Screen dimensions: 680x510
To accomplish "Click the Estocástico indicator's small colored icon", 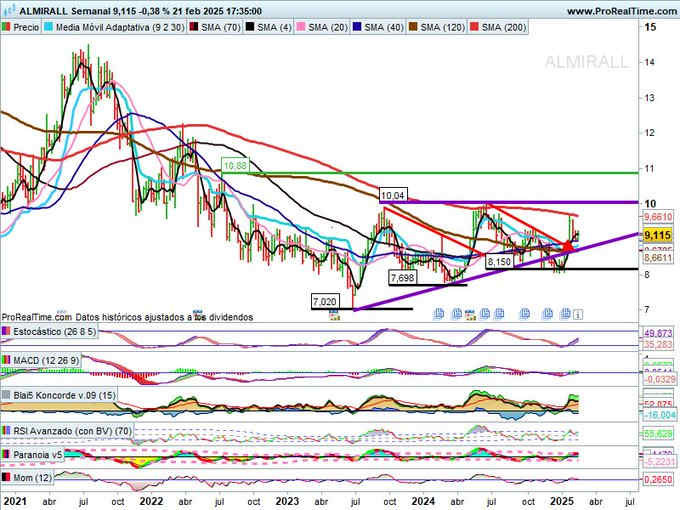I will (6, 331).
